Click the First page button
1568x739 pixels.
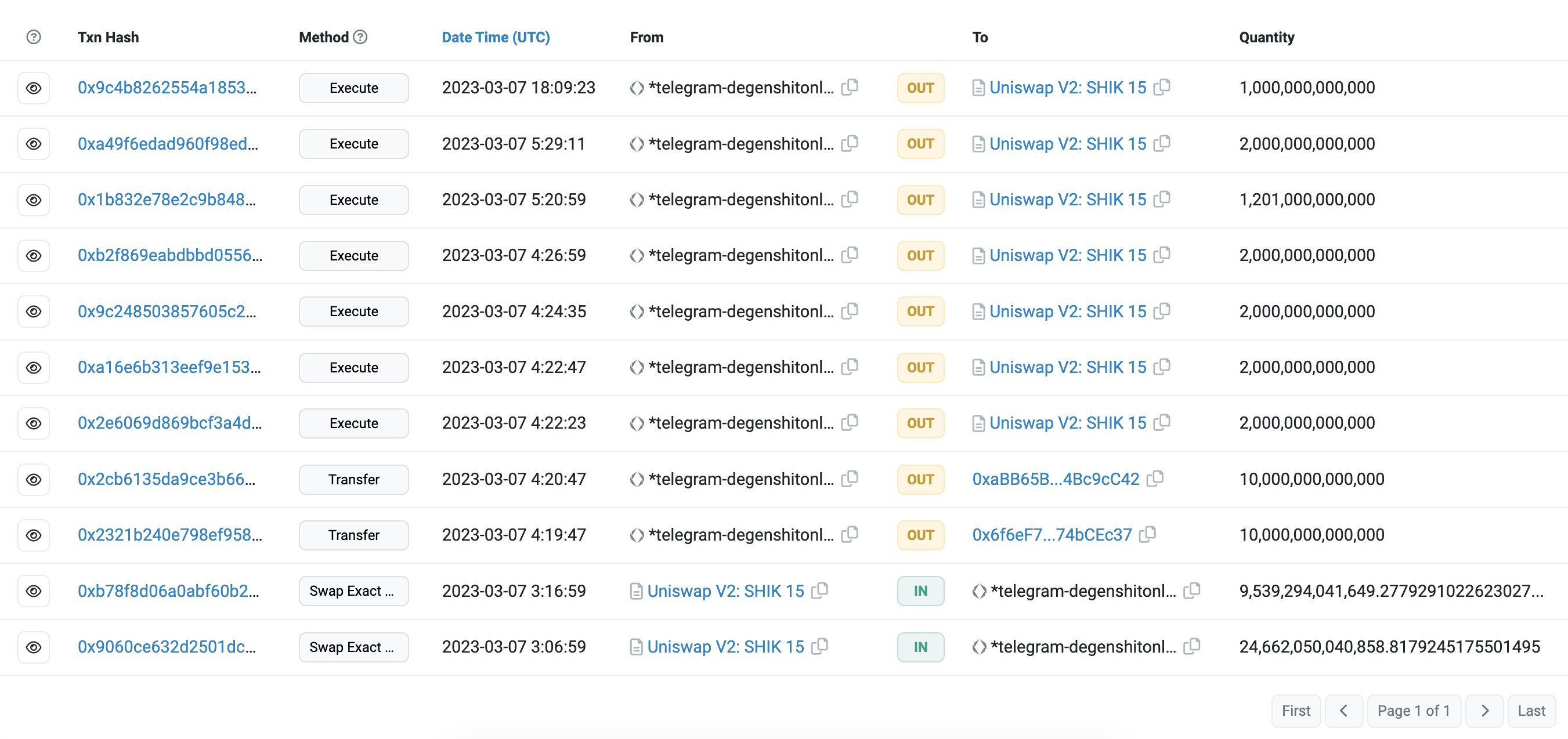[1295, 711]
